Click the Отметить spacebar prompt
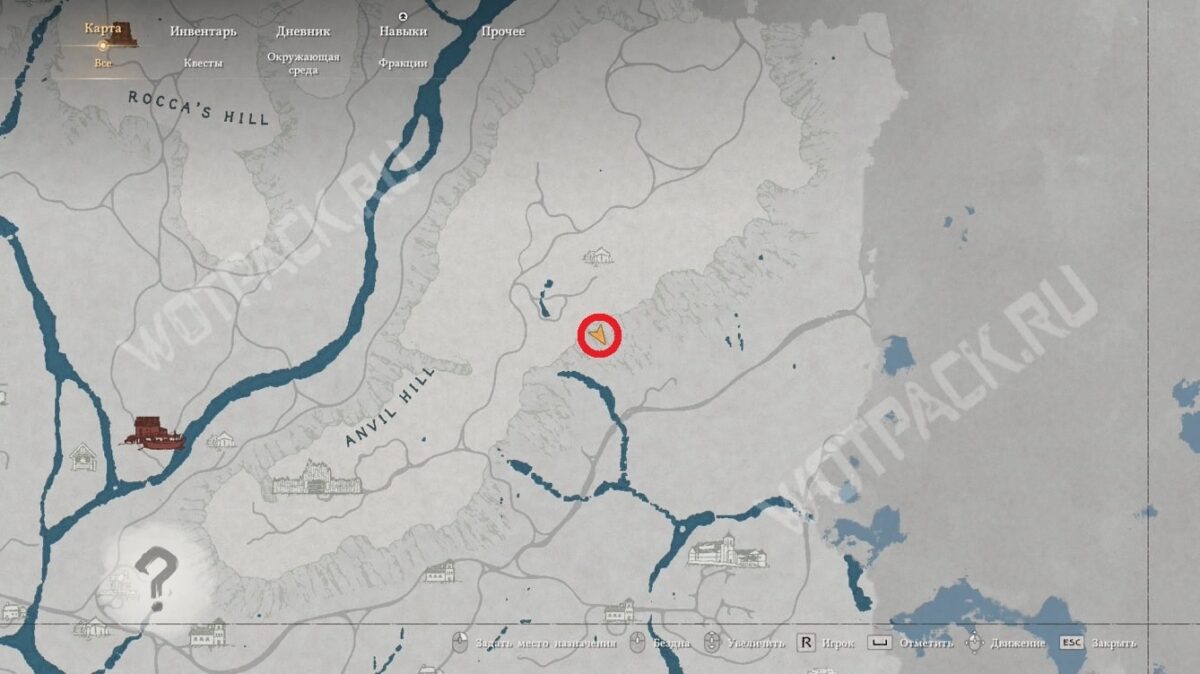The image size is (1200, 674). [908, 643]
